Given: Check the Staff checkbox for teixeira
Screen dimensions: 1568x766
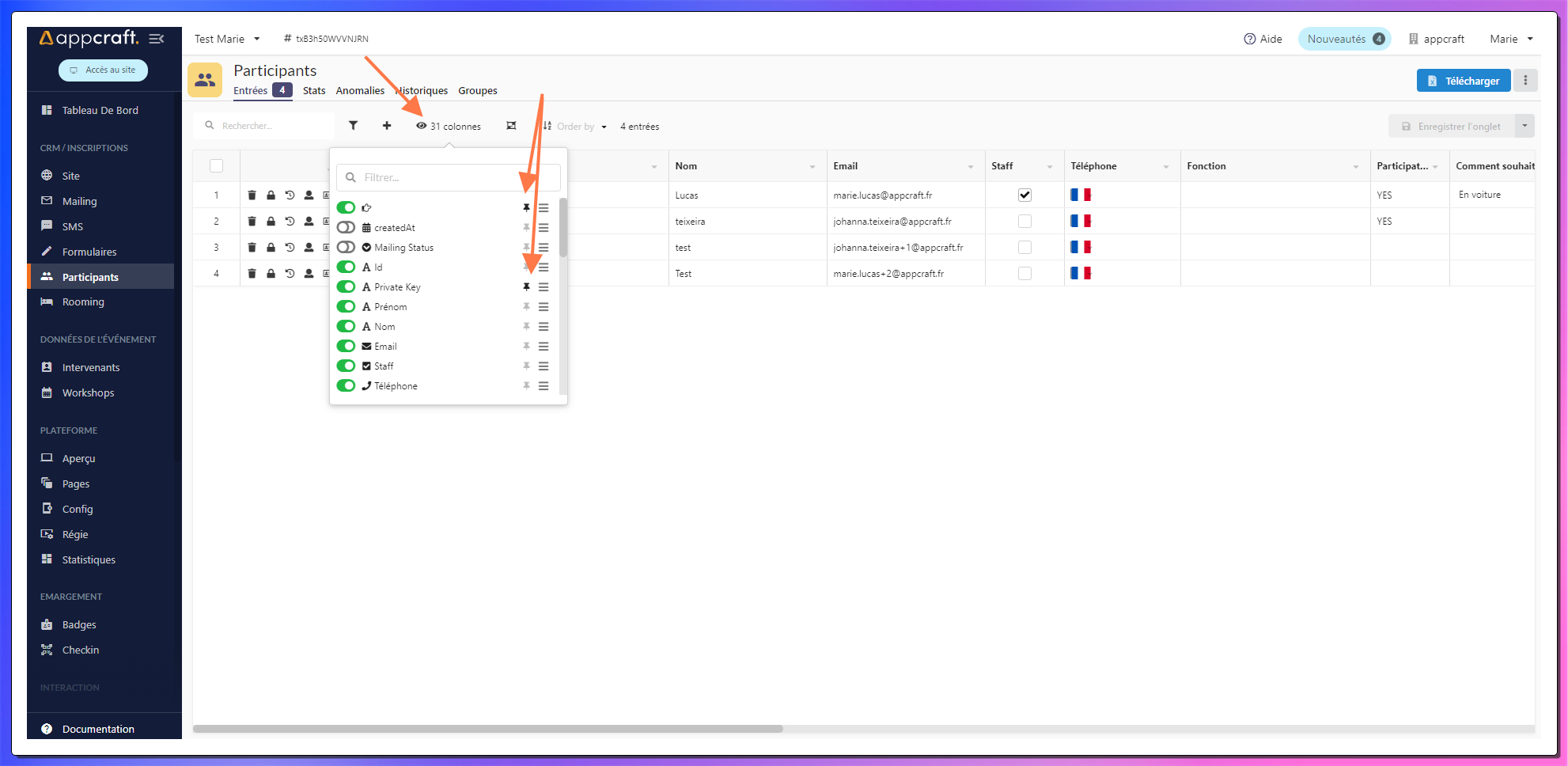Looking at the screenshot, I should [1025, 222].
